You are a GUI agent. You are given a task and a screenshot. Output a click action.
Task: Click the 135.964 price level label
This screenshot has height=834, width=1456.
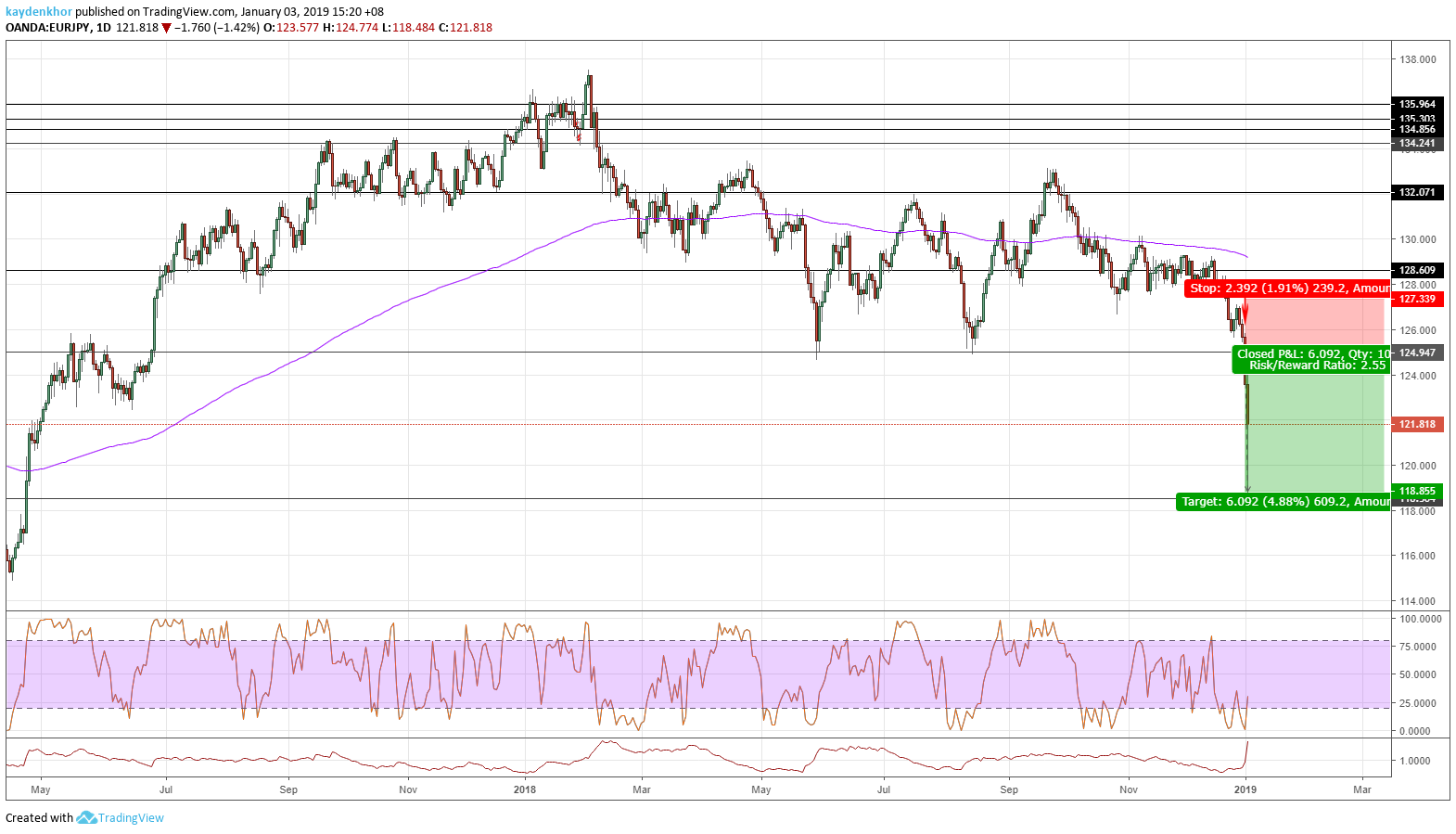[x=1417, y=104]
